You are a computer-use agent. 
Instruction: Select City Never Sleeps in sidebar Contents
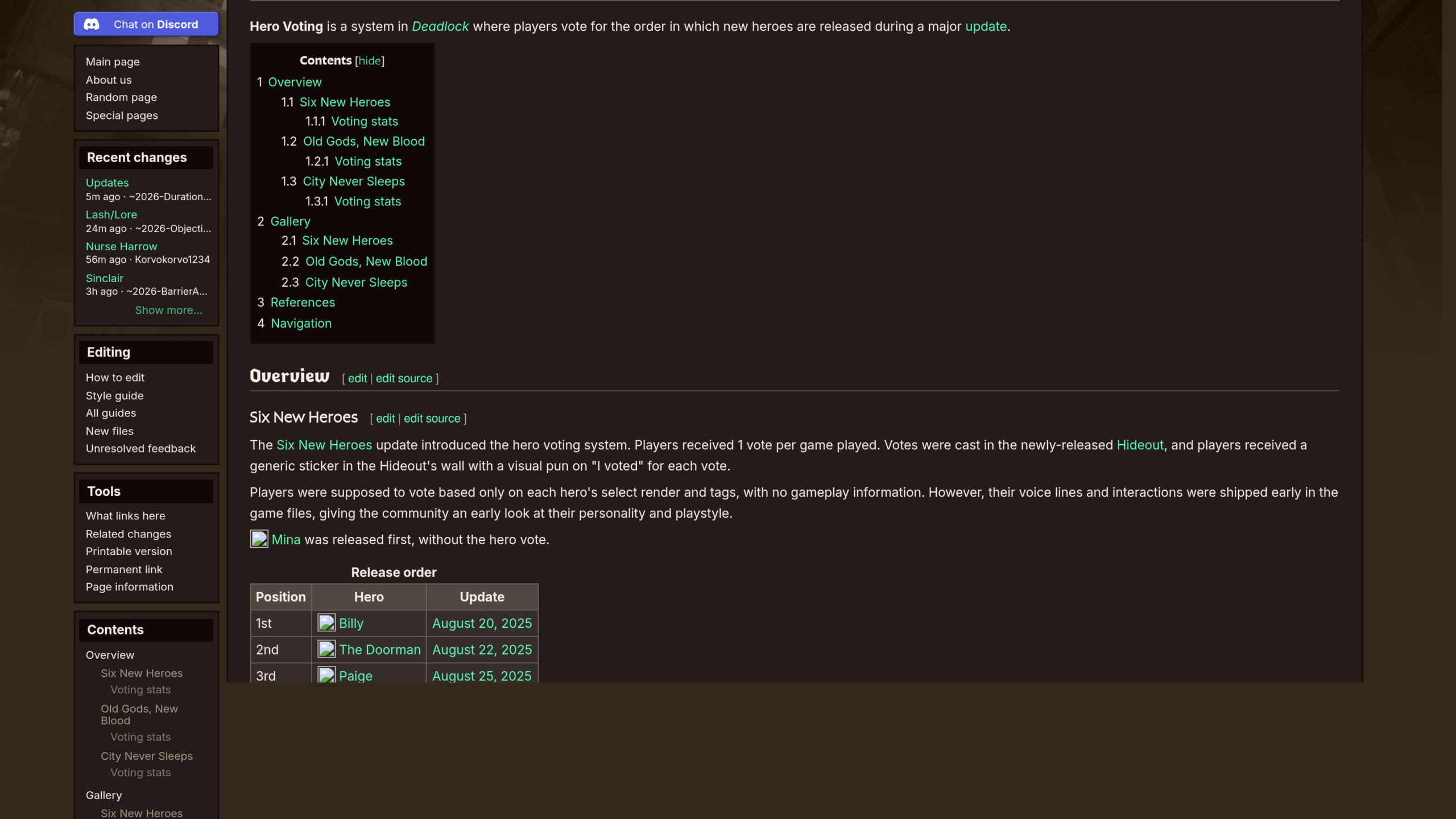coord(147,756)
